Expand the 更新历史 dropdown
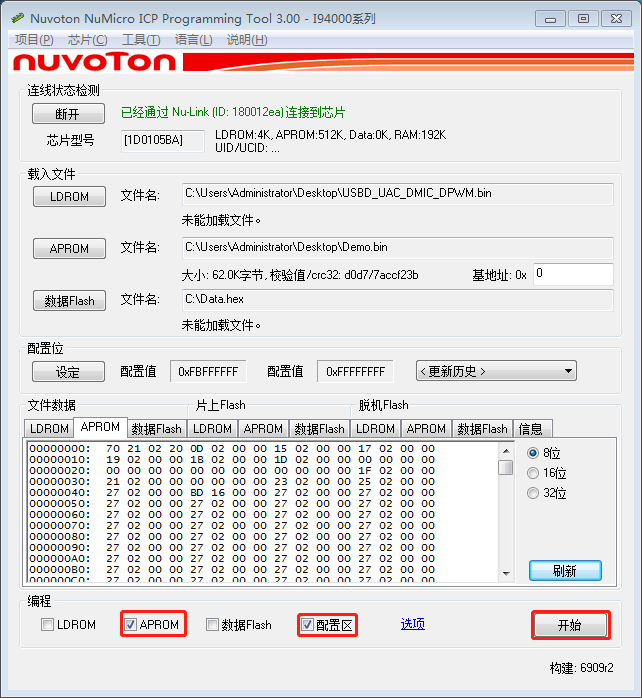Image resolution: width=642 pixels, height=698 pixels. pyautogui.click(x=496, y=371)
